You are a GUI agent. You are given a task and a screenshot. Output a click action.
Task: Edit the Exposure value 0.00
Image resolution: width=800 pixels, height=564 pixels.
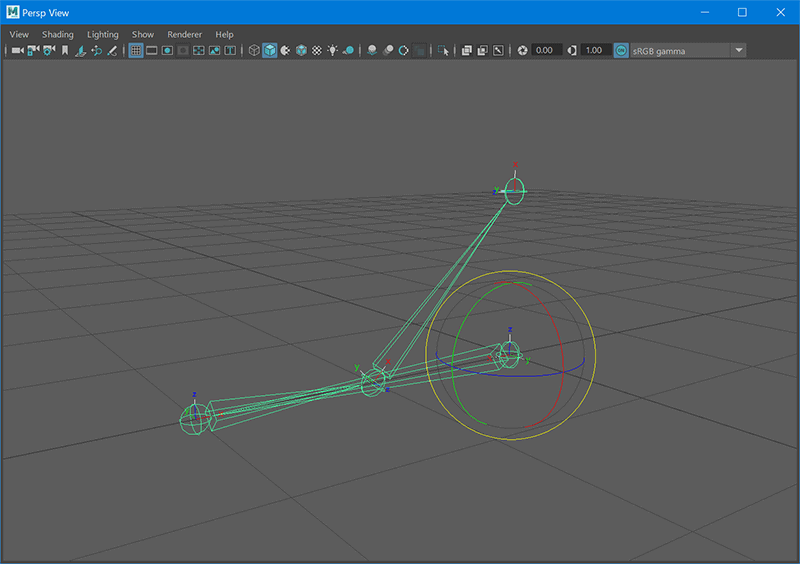click(x=546, y=50)
